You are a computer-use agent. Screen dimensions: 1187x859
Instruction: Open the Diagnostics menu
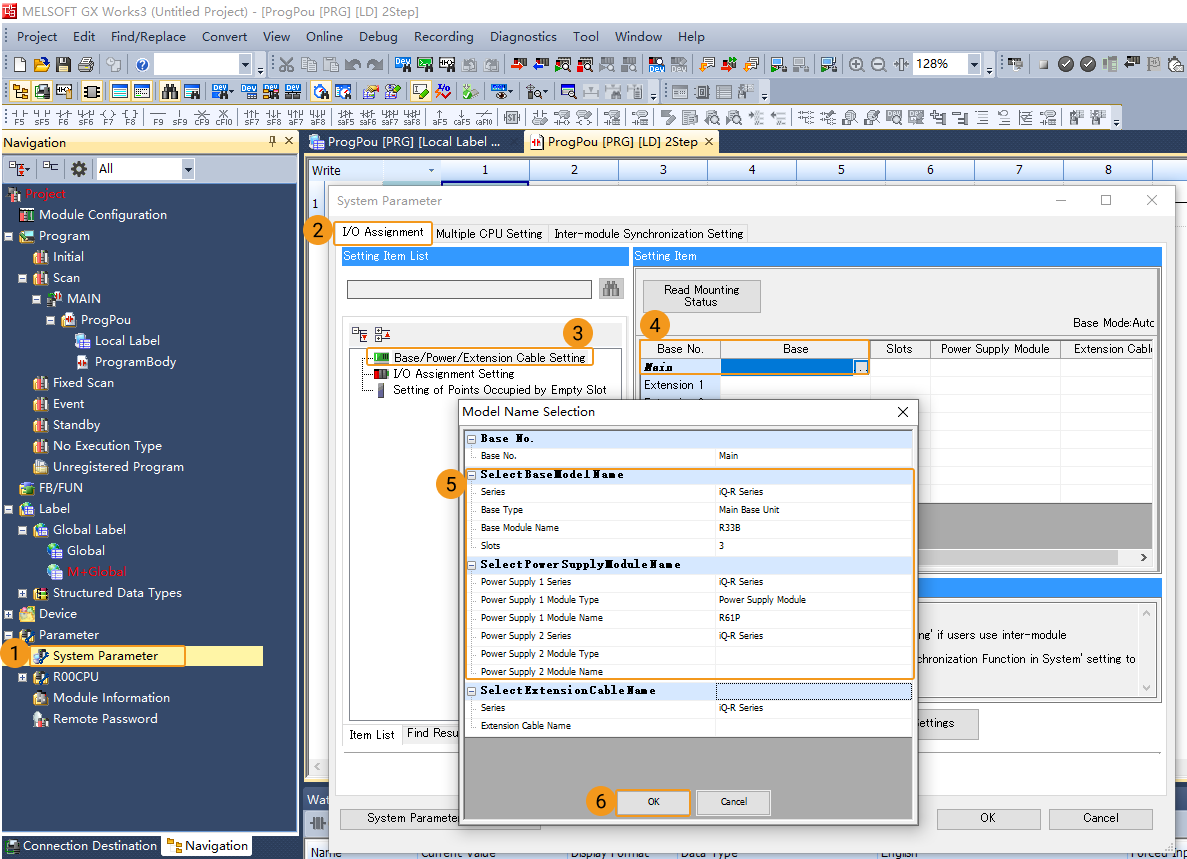(x=523, y=37)
